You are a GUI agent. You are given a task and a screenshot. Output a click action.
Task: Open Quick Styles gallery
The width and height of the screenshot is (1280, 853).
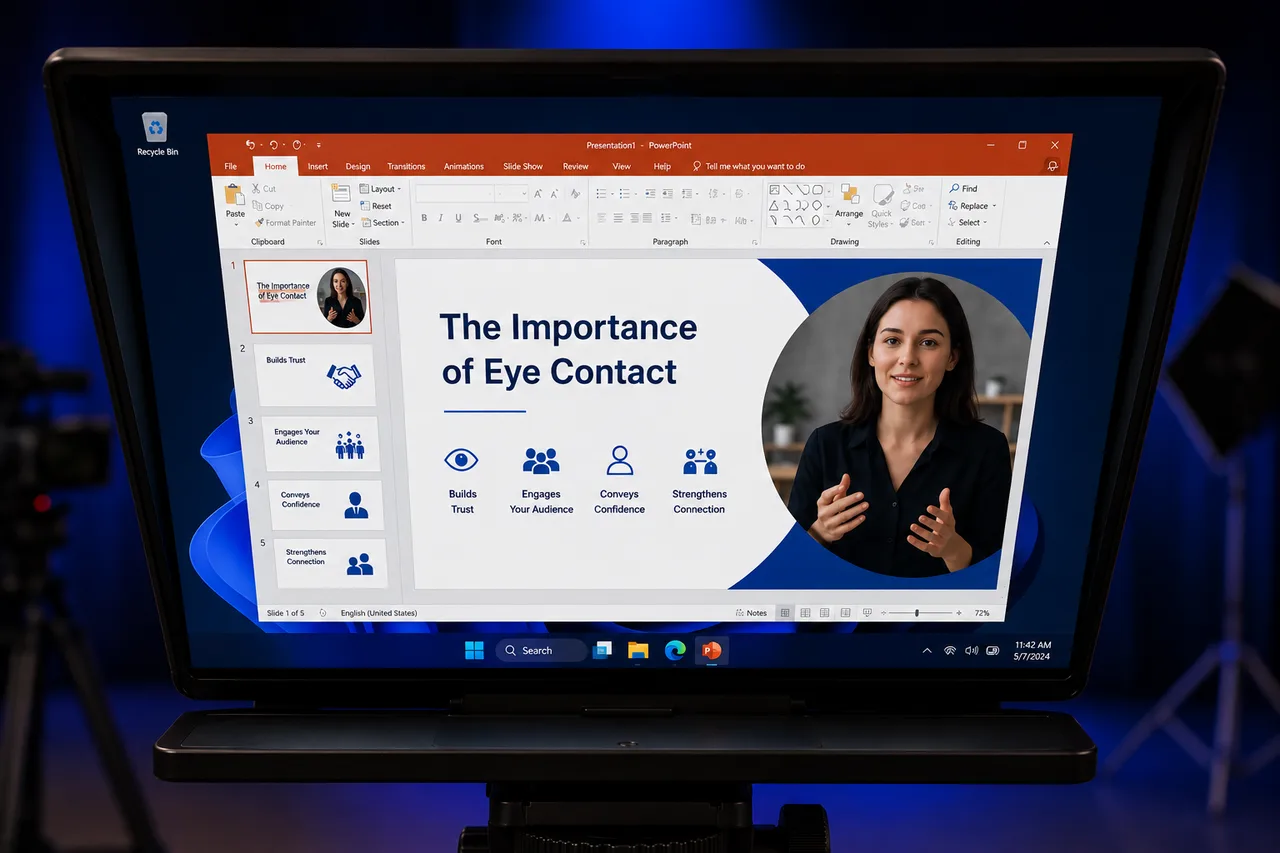point(881,205)
